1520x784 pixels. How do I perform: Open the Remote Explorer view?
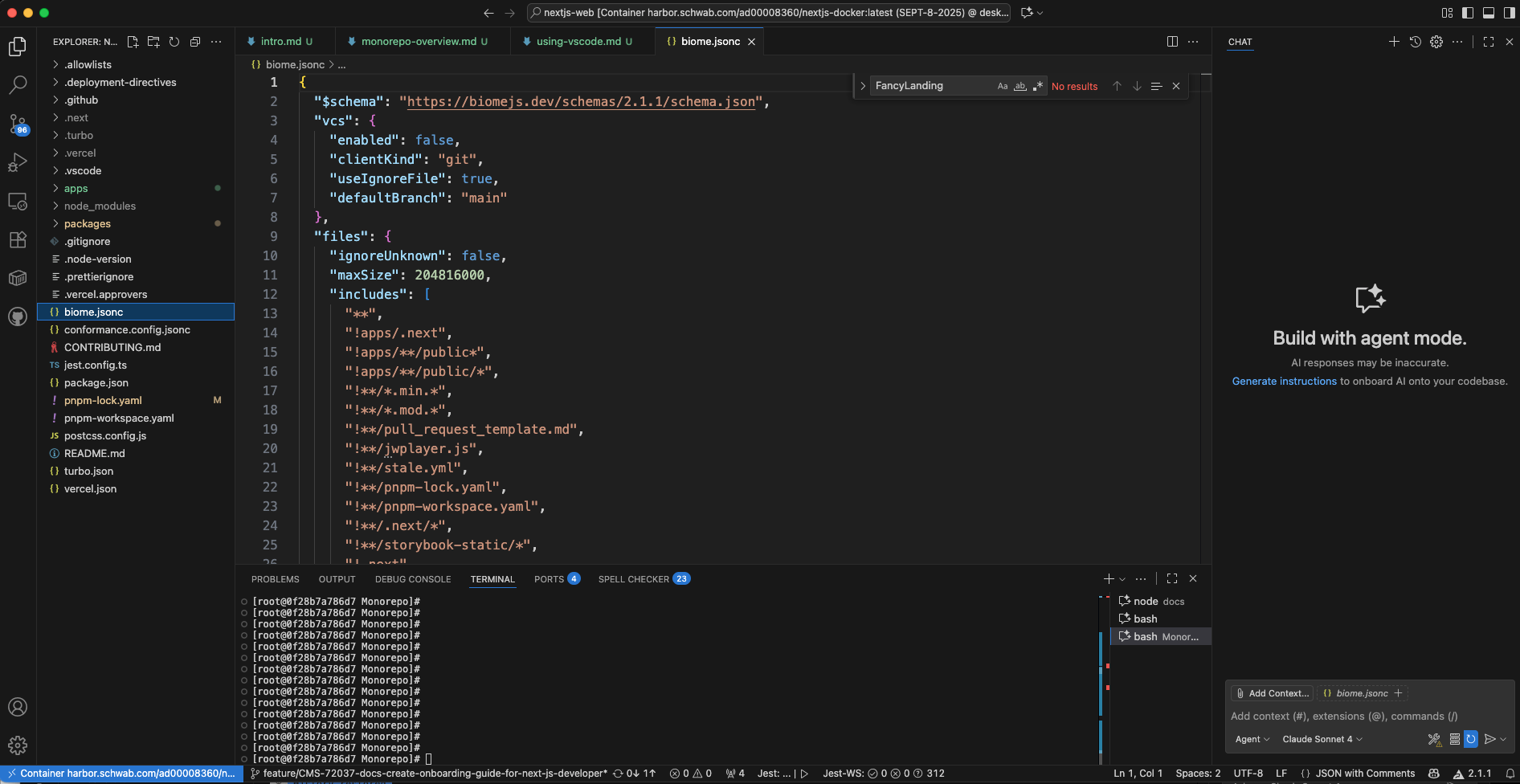point(18,202)
